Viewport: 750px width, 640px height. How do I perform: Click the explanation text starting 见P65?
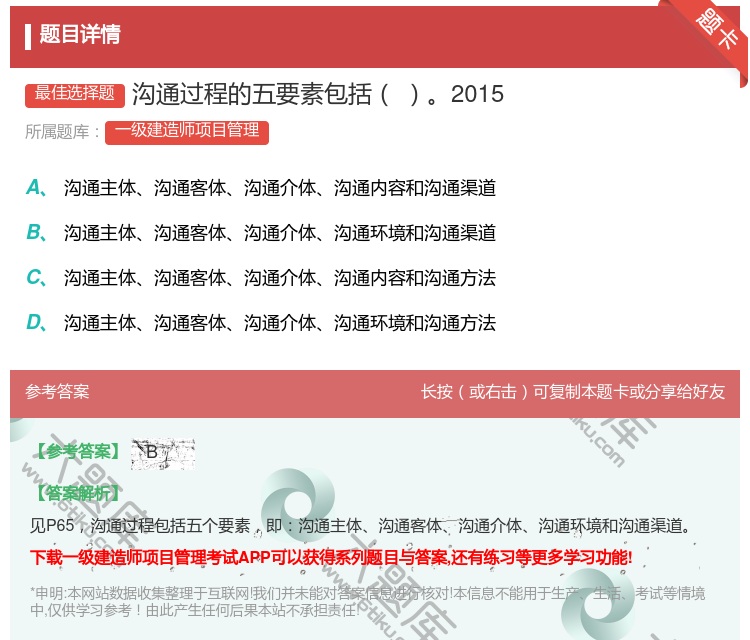click(361, 526)
